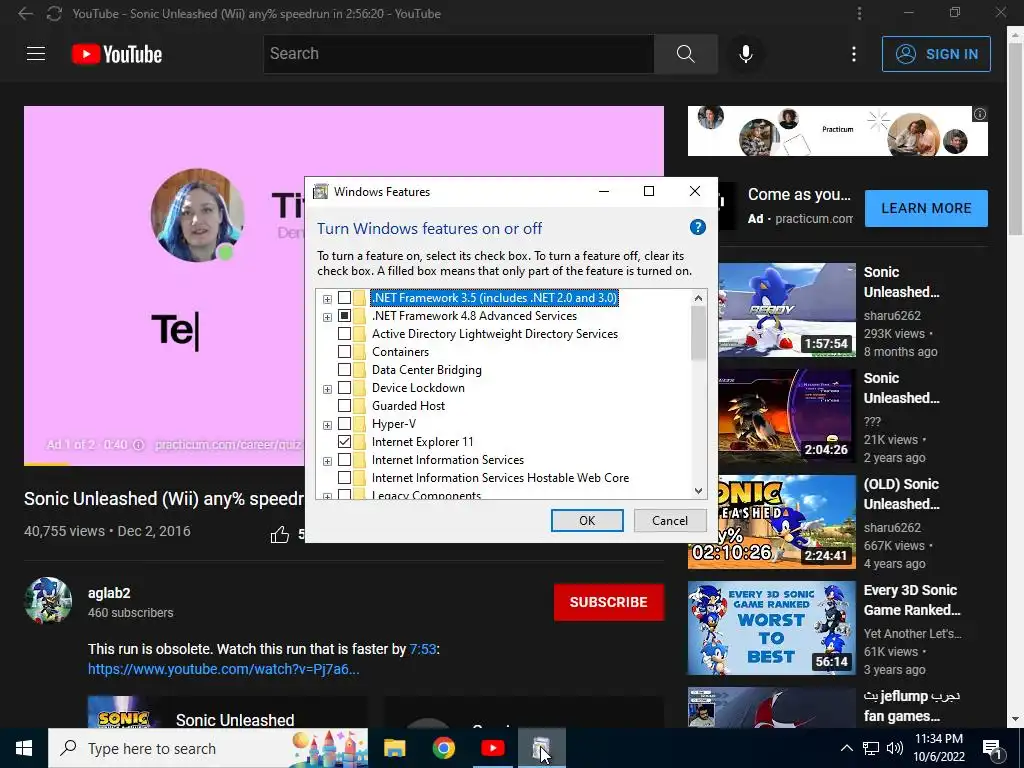Switch to YouTube app in taskbar
Screen dimensions: 1024x768
(x=492, y=748)
